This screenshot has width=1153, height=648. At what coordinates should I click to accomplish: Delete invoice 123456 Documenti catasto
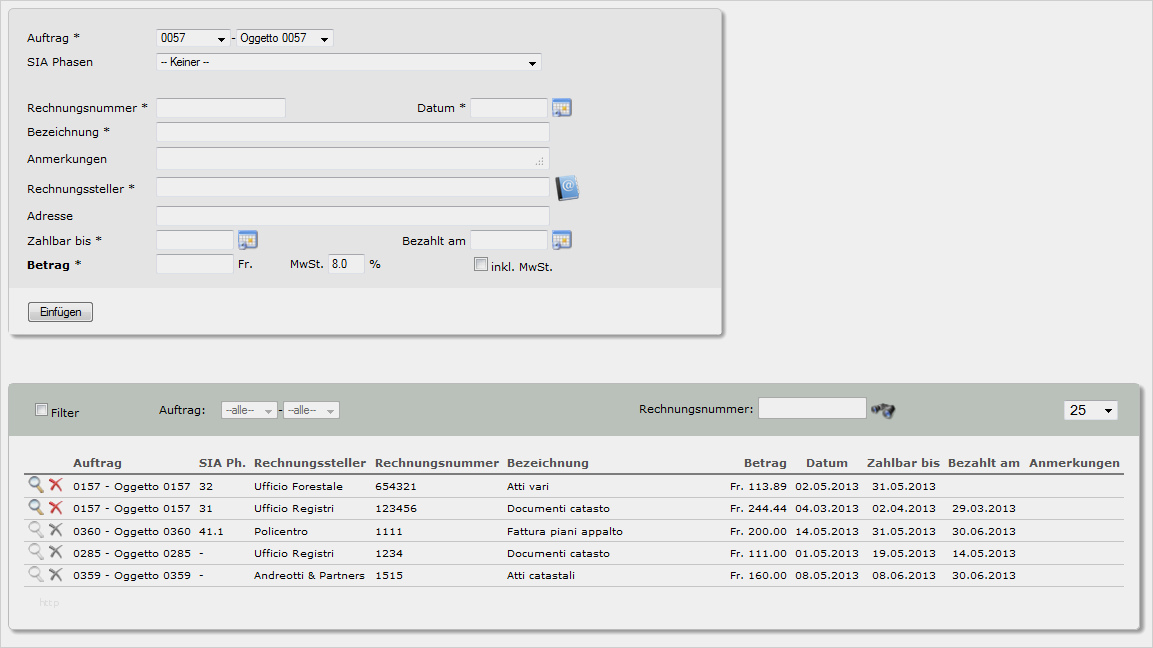(56, 508)
